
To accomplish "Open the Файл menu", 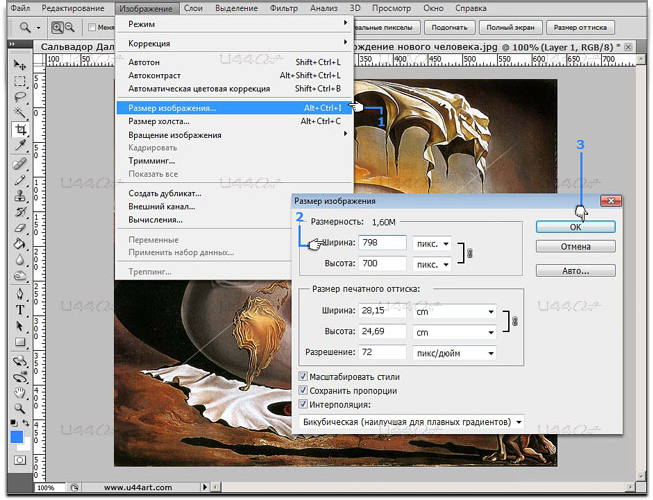I will [20, 8].
